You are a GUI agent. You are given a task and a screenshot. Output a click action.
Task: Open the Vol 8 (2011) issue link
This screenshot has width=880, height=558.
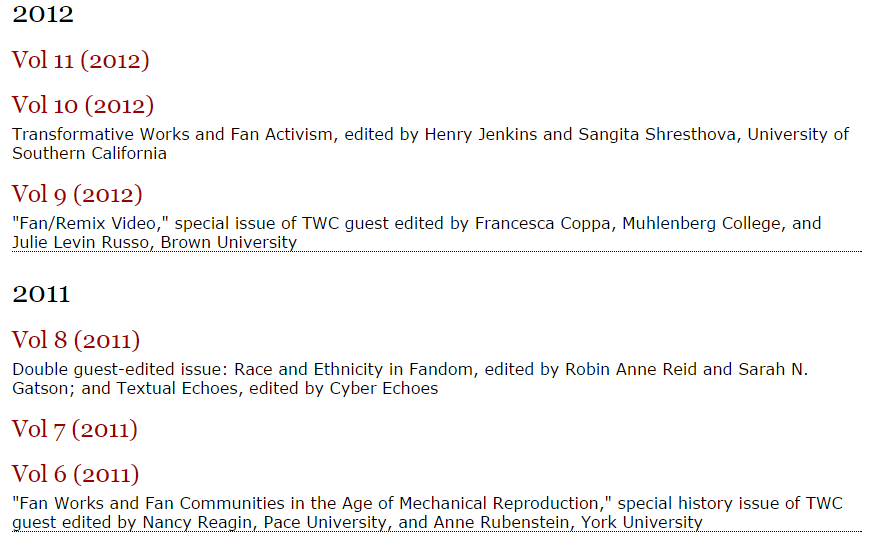coord(75,340)
